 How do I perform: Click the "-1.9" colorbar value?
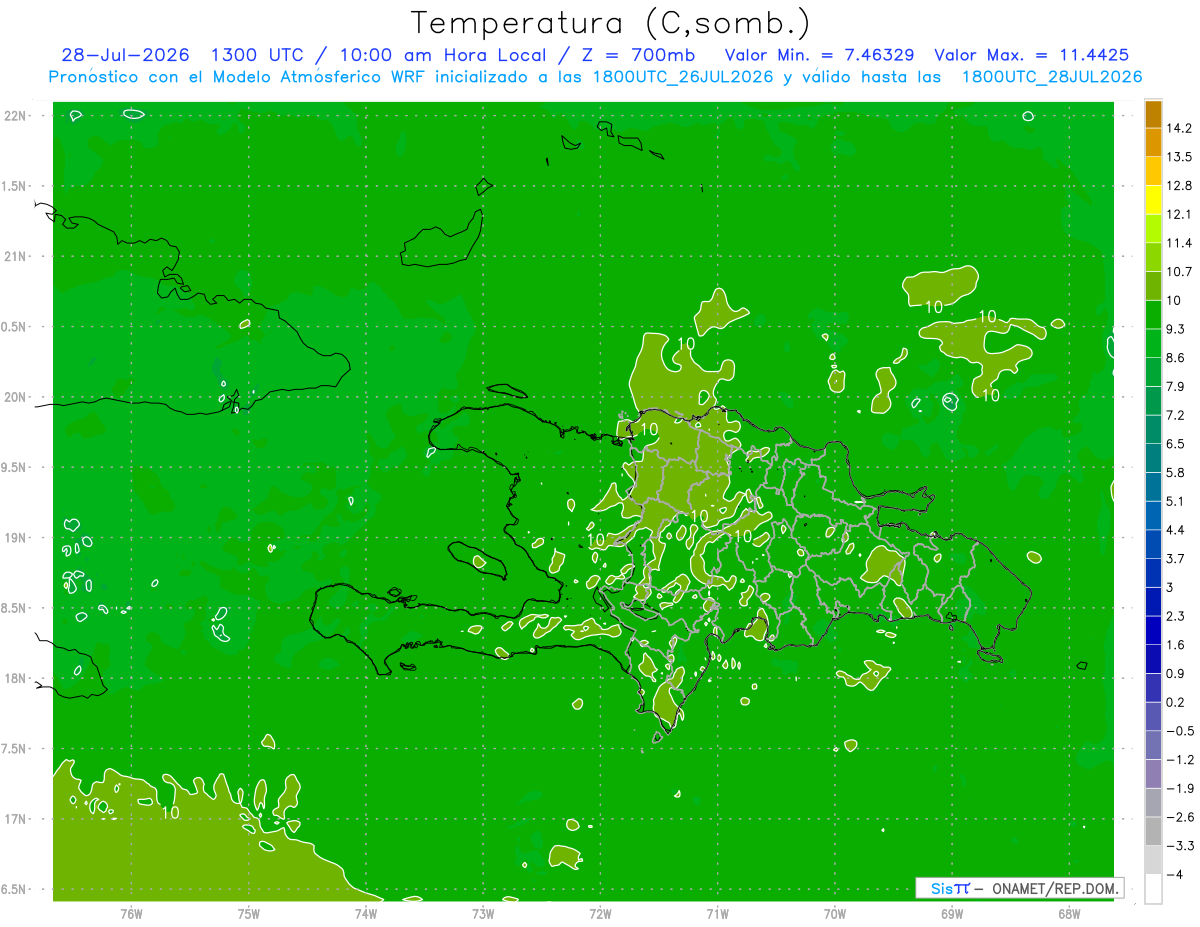tap(1180, 788)
